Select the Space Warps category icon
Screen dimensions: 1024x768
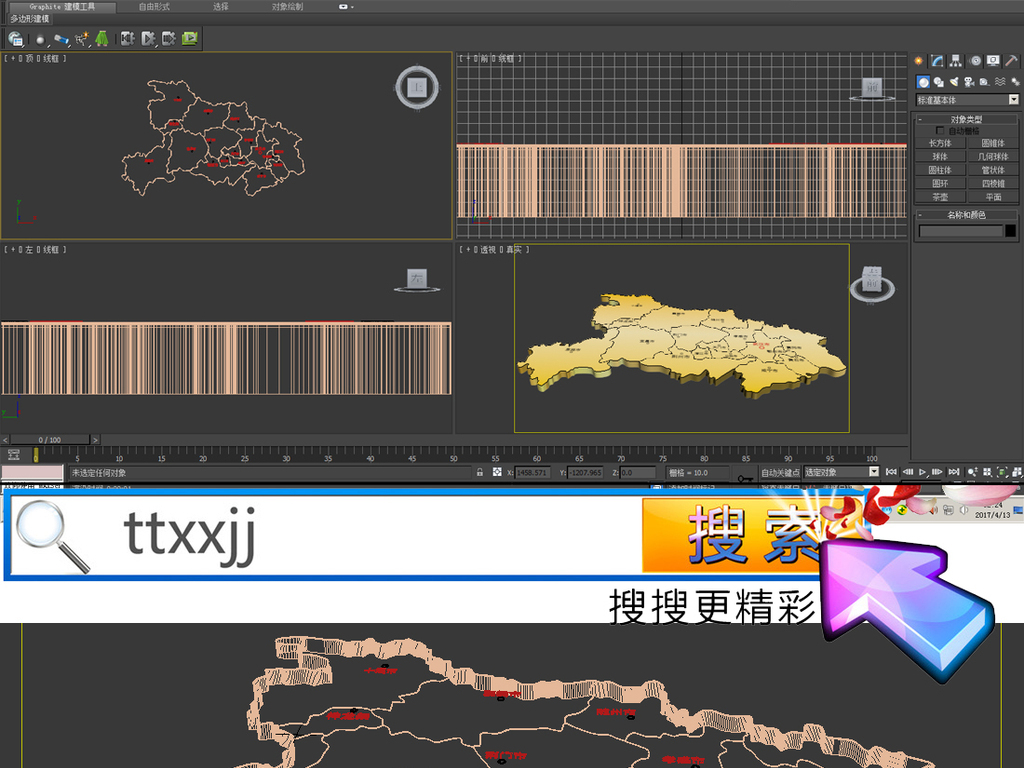[x=1000, y=82]
